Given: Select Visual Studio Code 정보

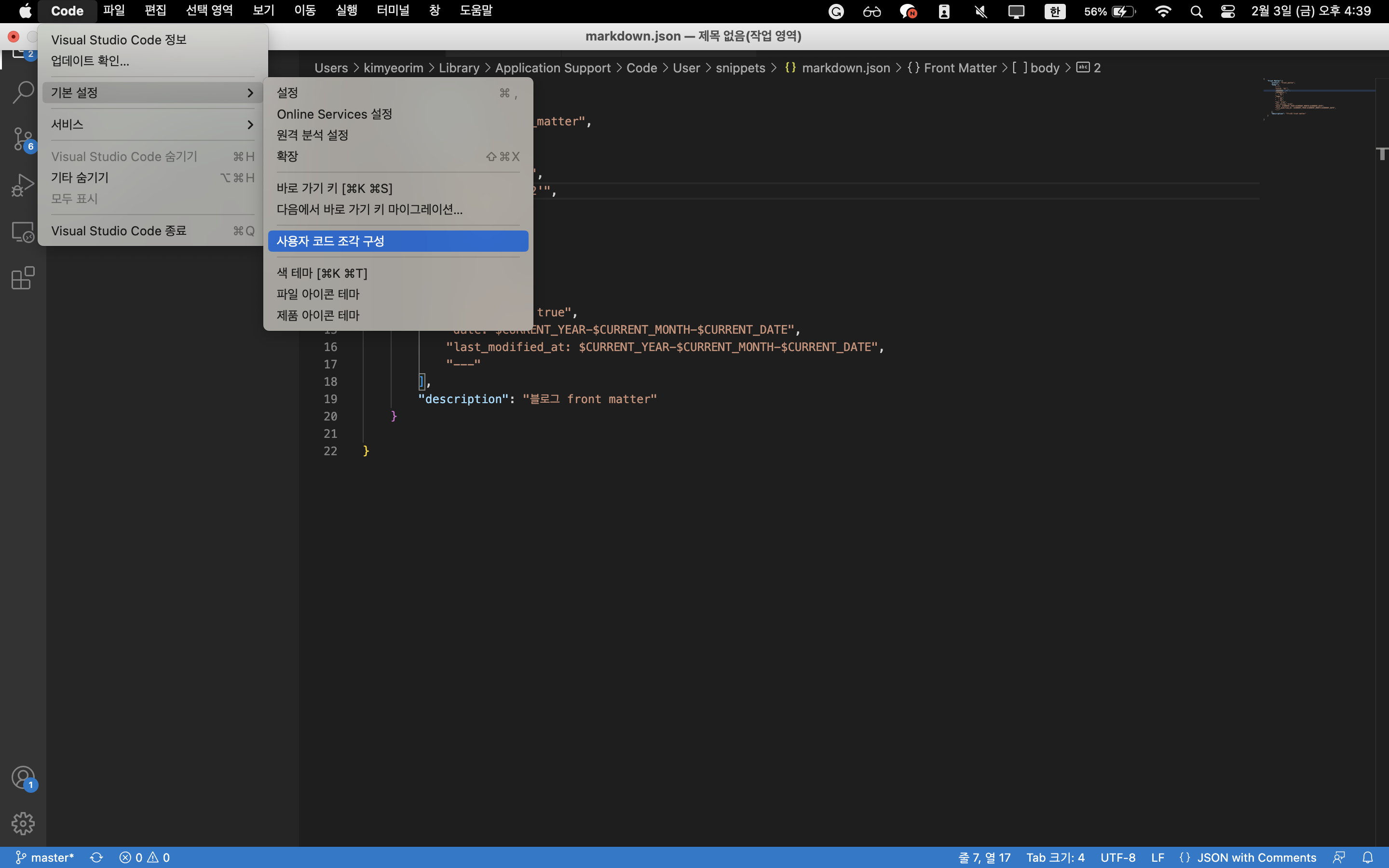Looking at the screenshot, I should (153, 40).
